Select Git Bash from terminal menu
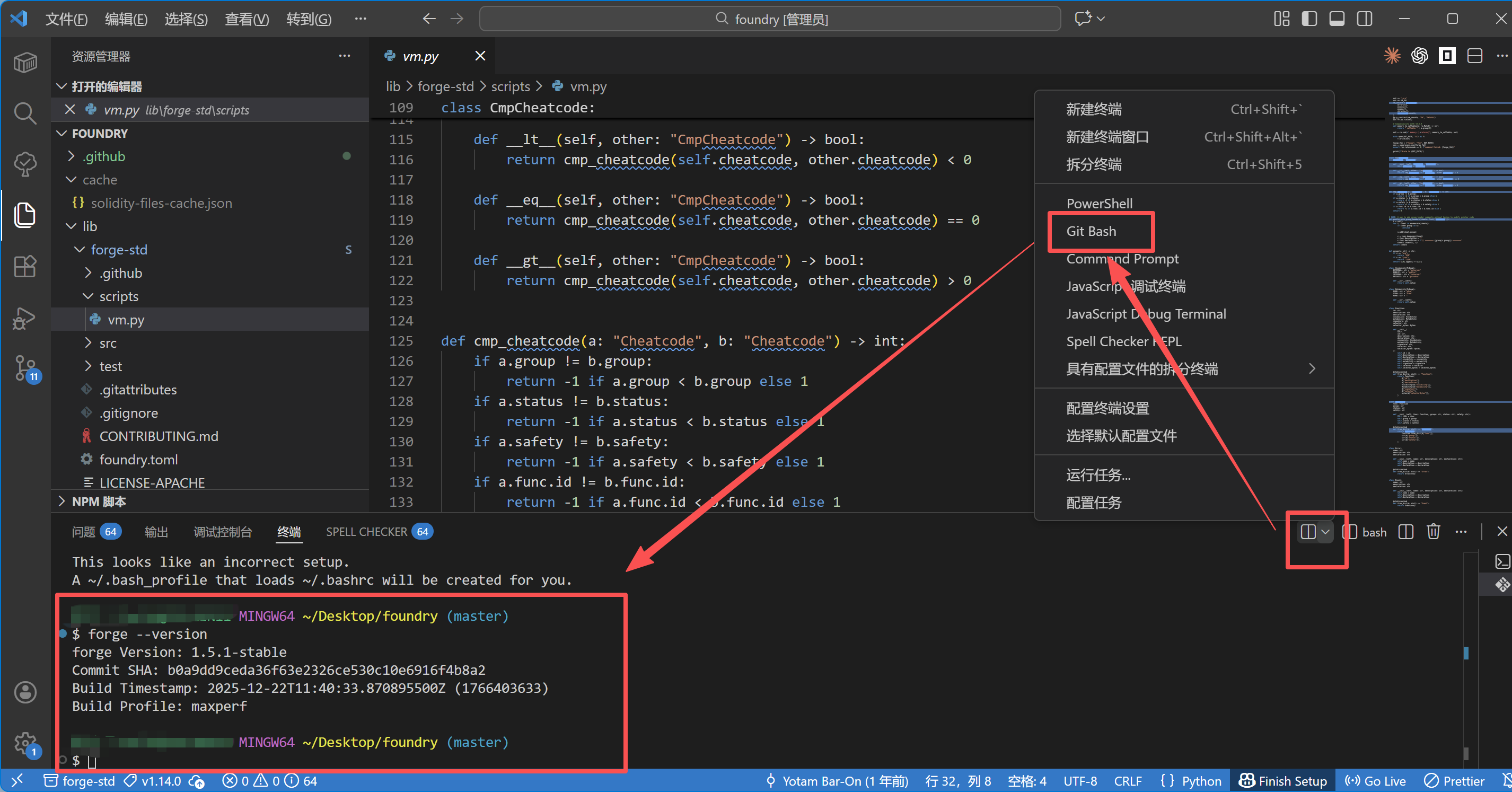Image resolution: width=1512 pixels, height=792 pixels. 1091,231
